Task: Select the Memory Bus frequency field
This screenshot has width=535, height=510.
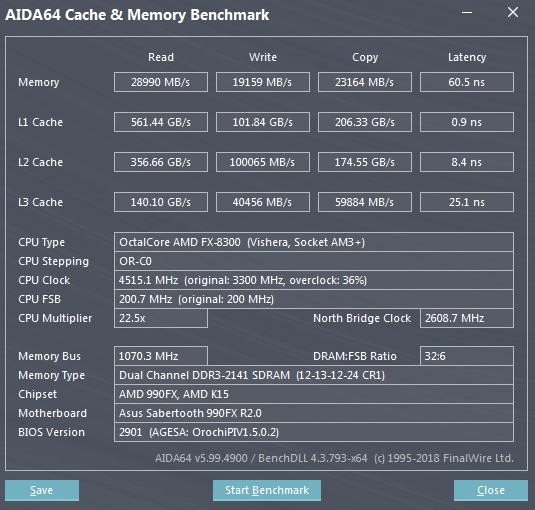Action: coord(161,356)
